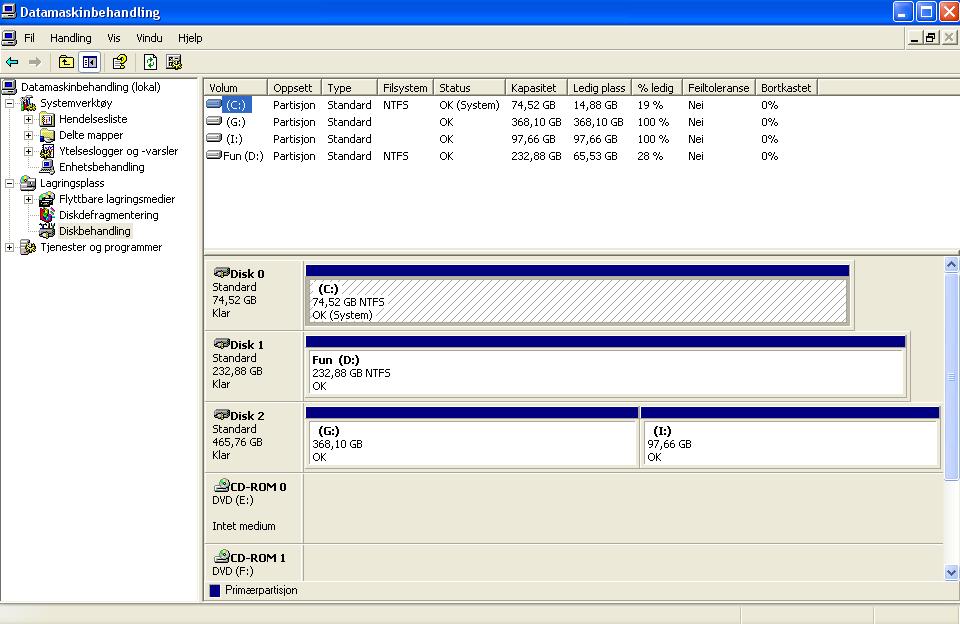The image size is (960, 624).
Task: Click the Forward arrow in the toolbar
Action: point(35,62)
